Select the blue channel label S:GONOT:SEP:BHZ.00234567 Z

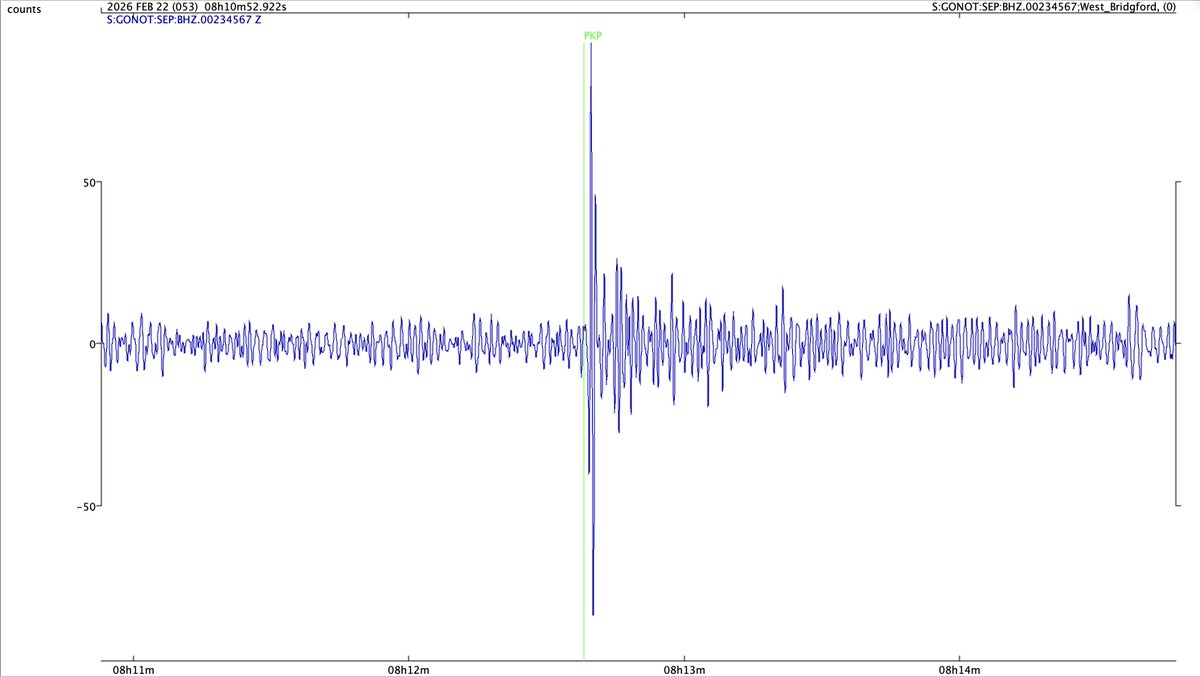(x=183, y=18)
